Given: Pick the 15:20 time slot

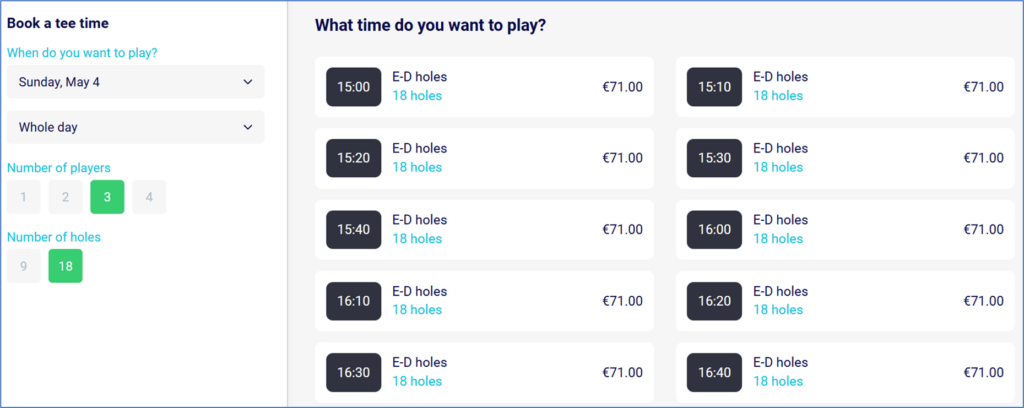Looking at the screenshot, I should click(x=353, y=158).
